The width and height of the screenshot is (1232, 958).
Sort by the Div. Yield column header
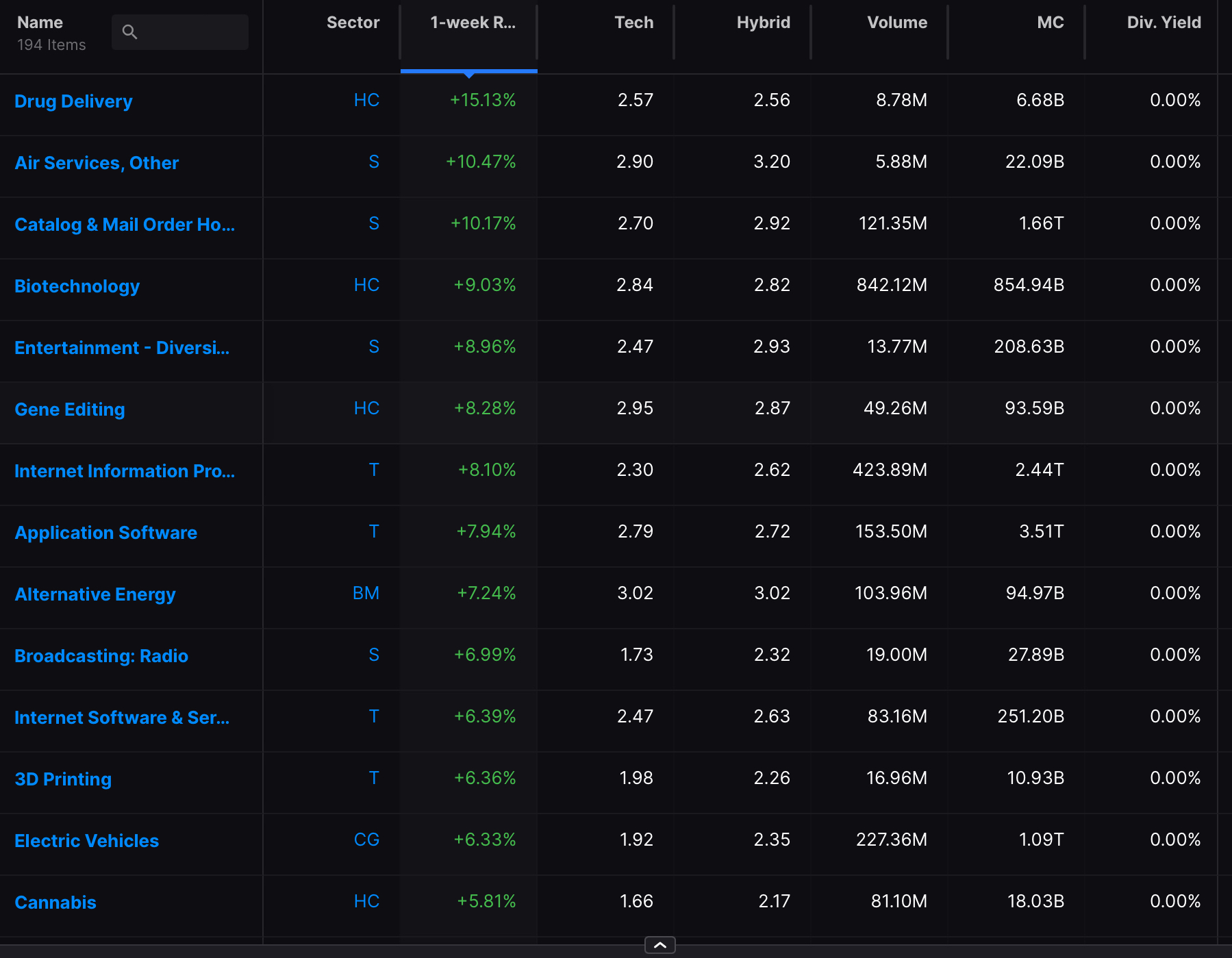coord(1164,23)
